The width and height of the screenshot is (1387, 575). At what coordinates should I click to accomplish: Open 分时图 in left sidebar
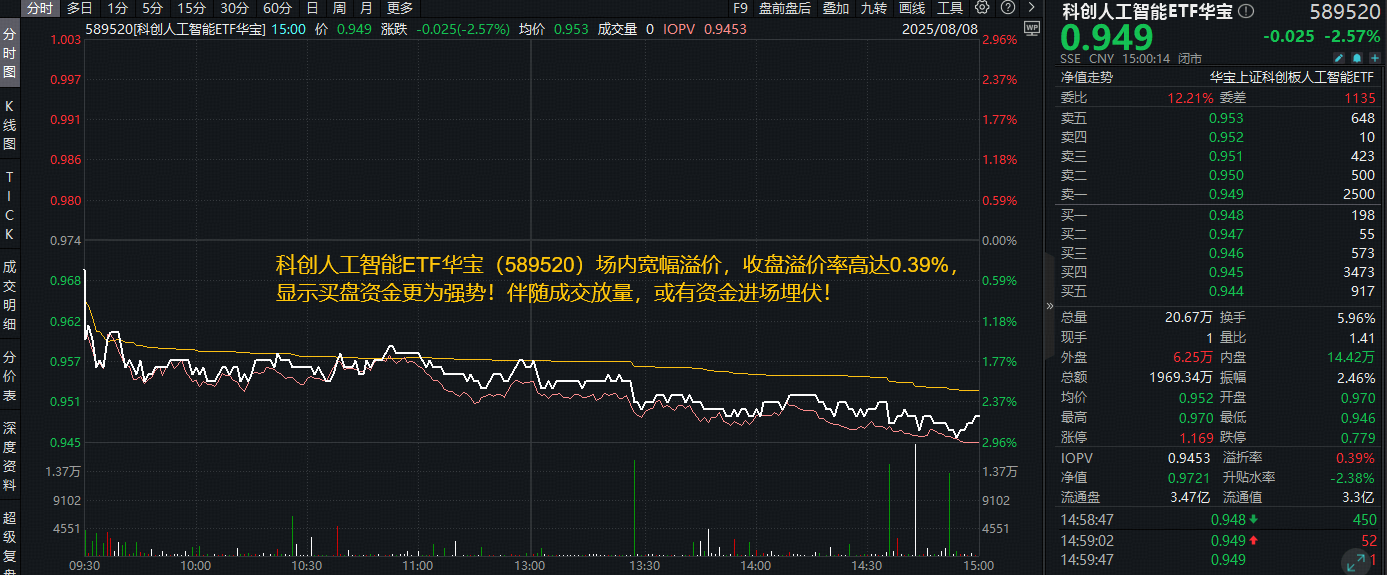click(9, 52)
